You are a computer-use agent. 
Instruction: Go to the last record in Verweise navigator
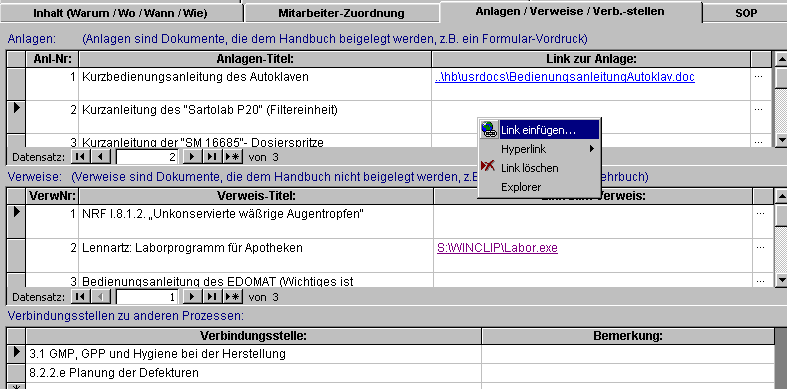212,297
